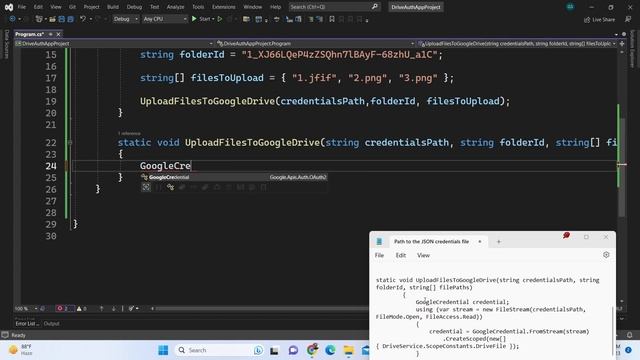Open File menu in Notepad window
Viewport: 640px width, 360px height.
(x=379, y=255)
